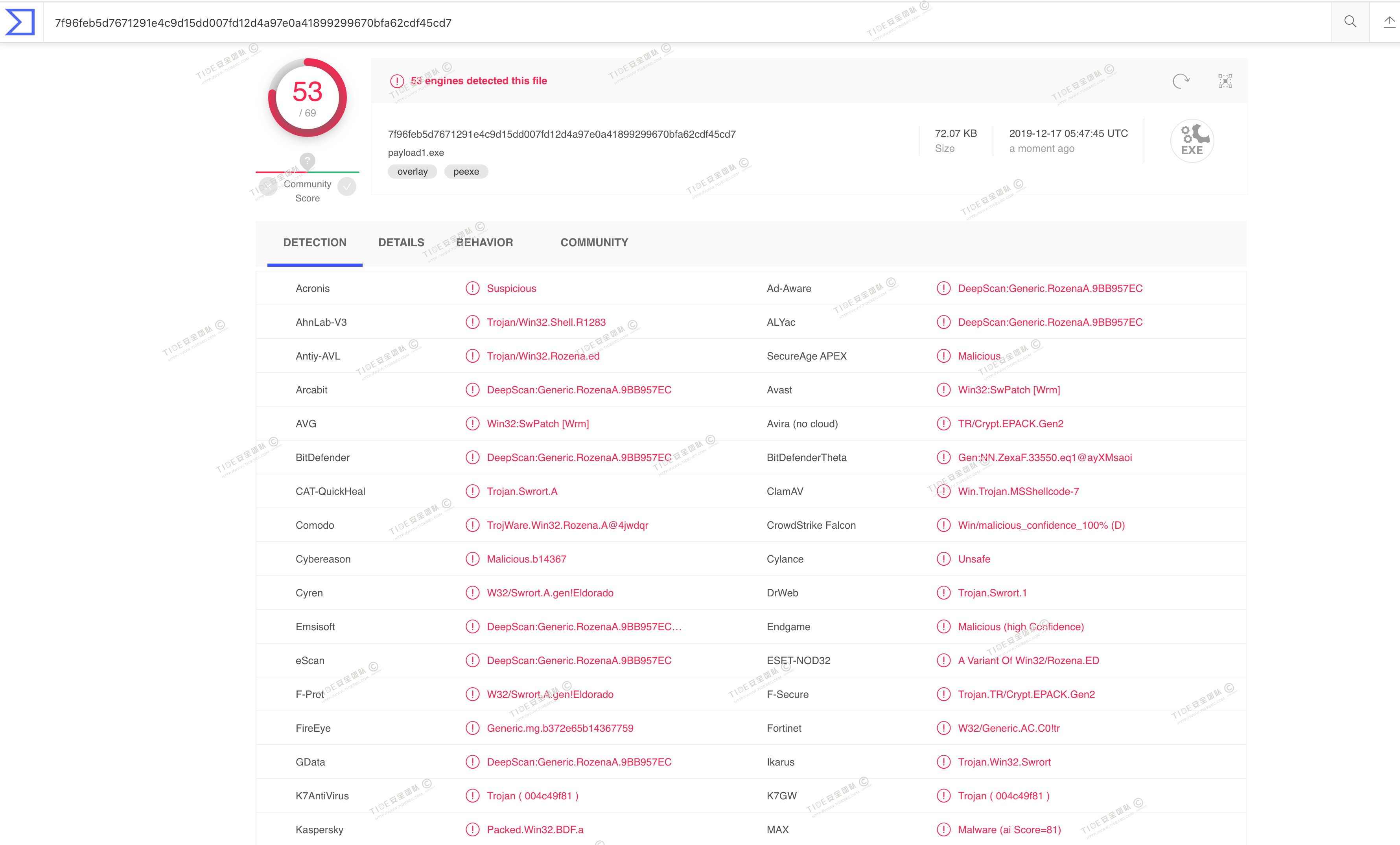The width and height of the screenshot is (1400, 845).
Task: Click the community score question mark
Action: [308, 161]
